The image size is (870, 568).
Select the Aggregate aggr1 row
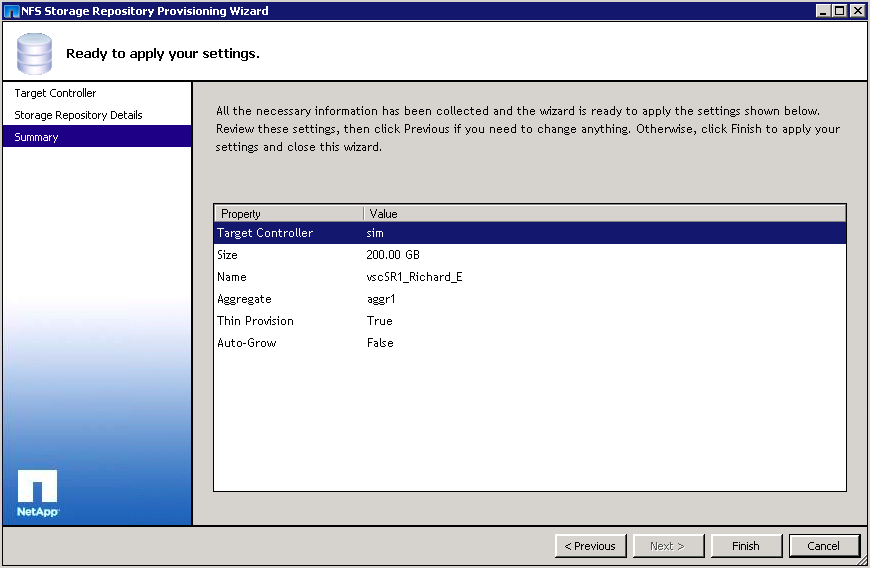click(x=529, y=299)
